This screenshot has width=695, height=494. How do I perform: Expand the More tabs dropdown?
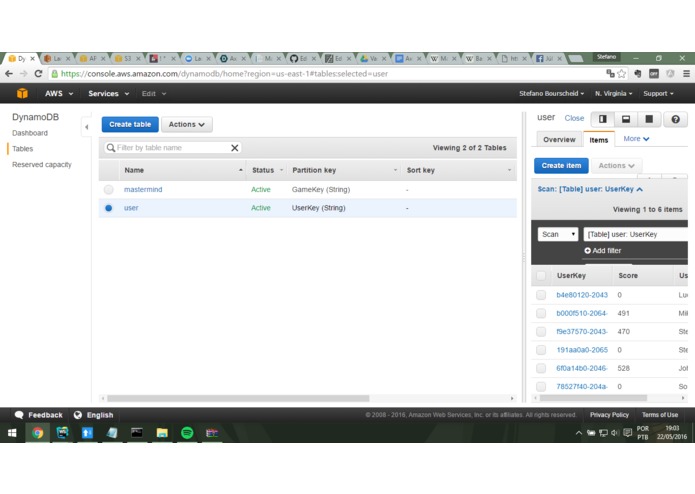click(x=636, y=139)
